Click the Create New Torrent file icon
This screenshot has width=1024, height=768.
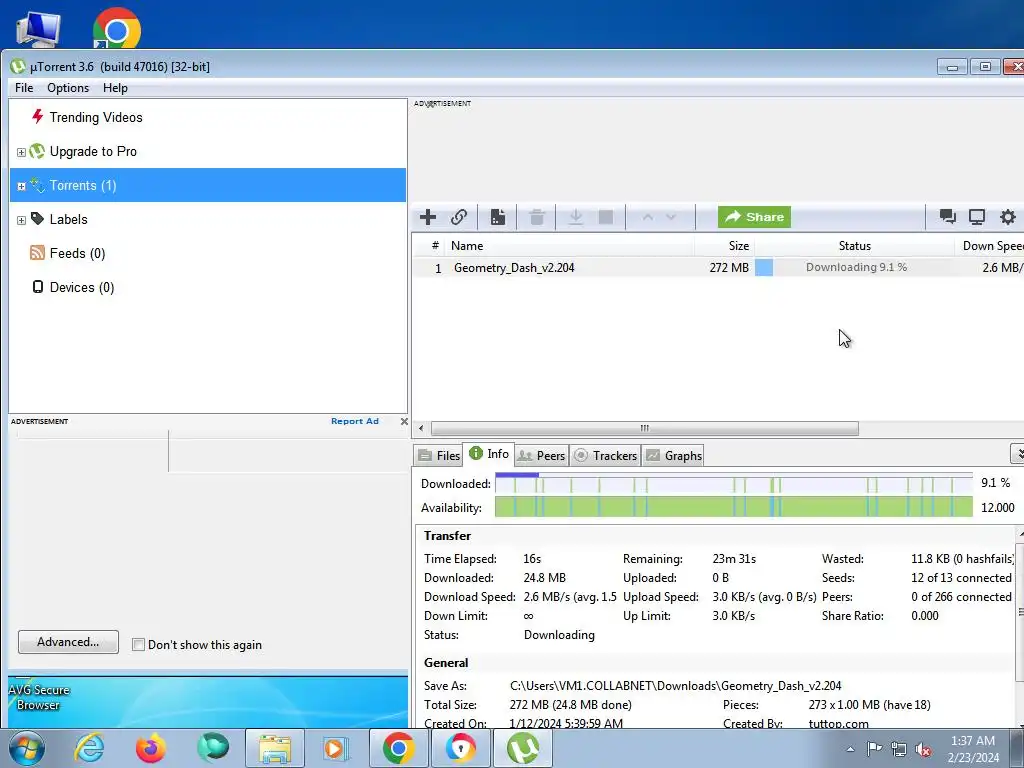coord(498,217)
